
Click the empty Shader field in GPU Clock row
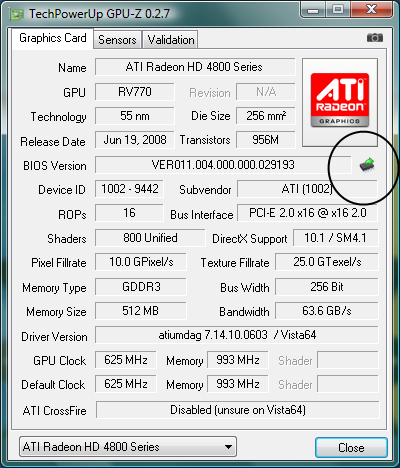point(348,360)
